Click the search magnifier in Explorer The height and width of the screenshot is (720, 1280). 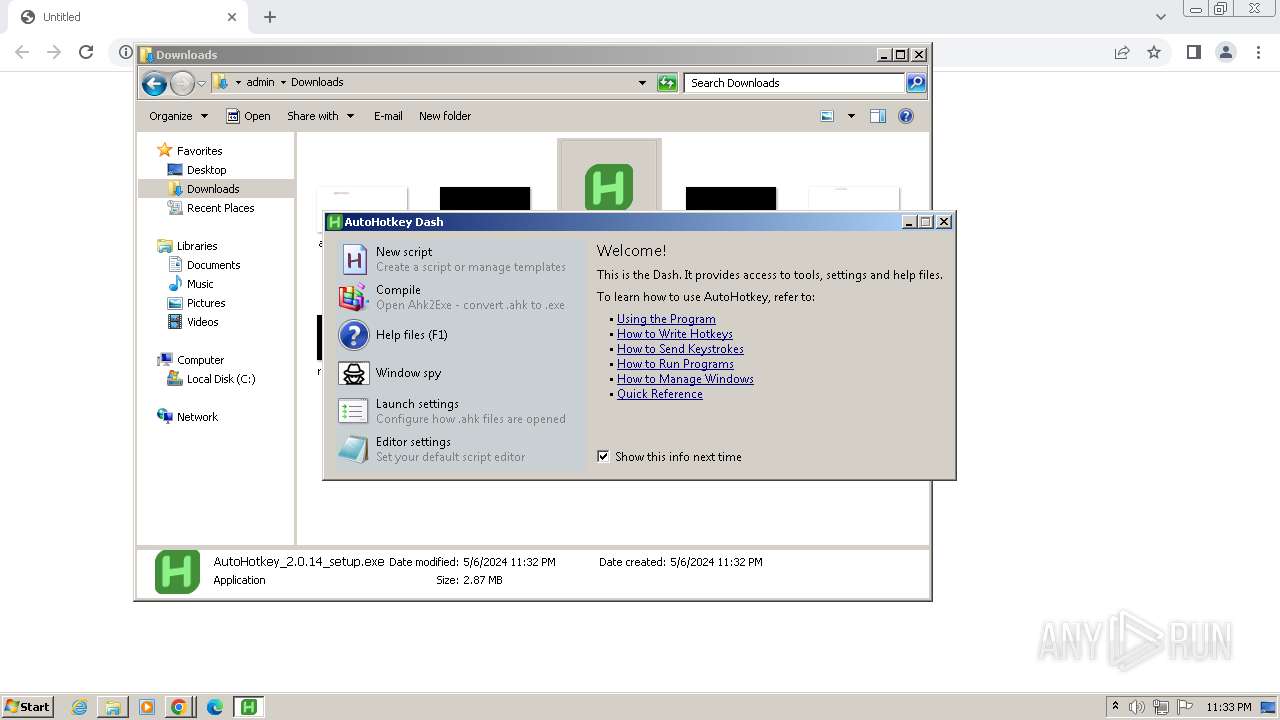[916, 83]
